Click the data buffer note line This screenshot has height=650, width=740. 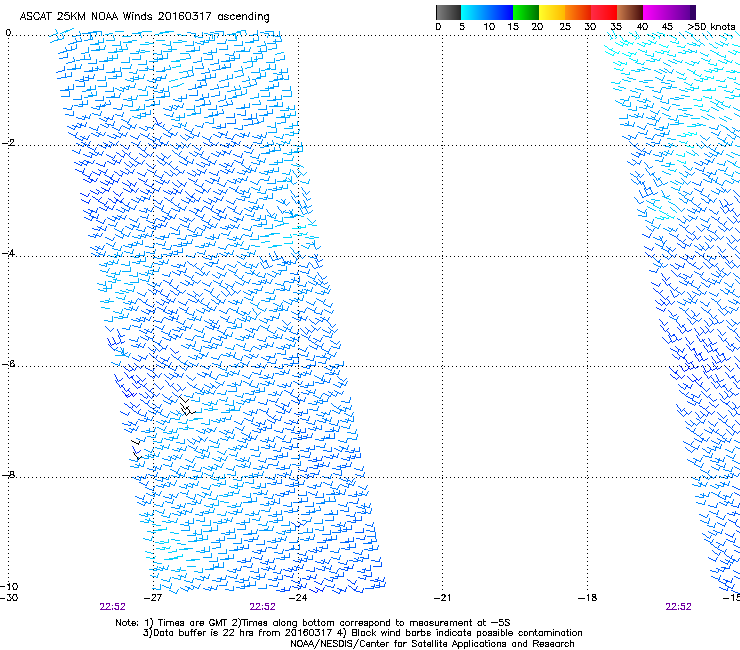(x=362, y=633)
